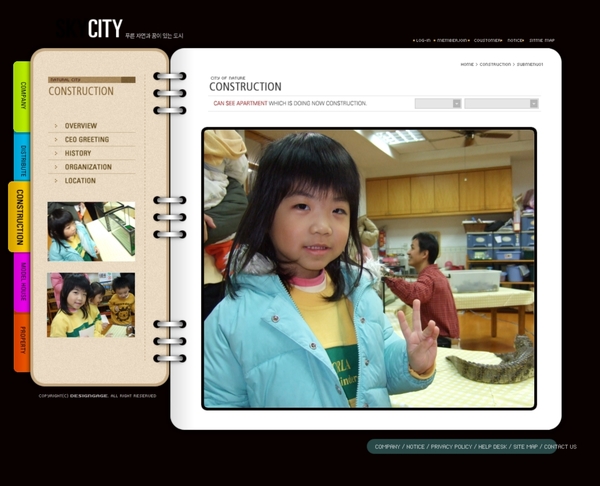Click the arrow bullet beside History
This screenshot has height=486, width=600.
coord(56,153)
